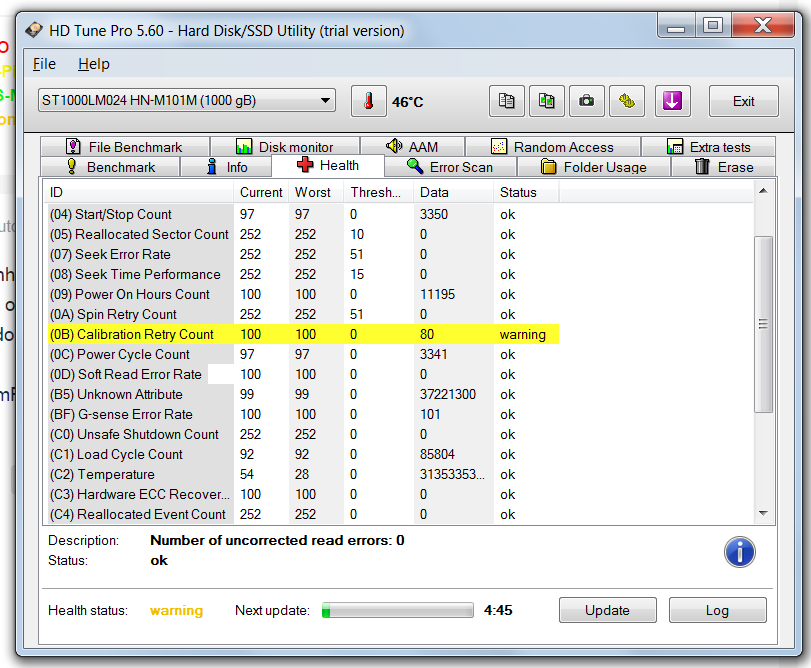
Task: Click the copy text to clipboard icon
Action: 507,101
